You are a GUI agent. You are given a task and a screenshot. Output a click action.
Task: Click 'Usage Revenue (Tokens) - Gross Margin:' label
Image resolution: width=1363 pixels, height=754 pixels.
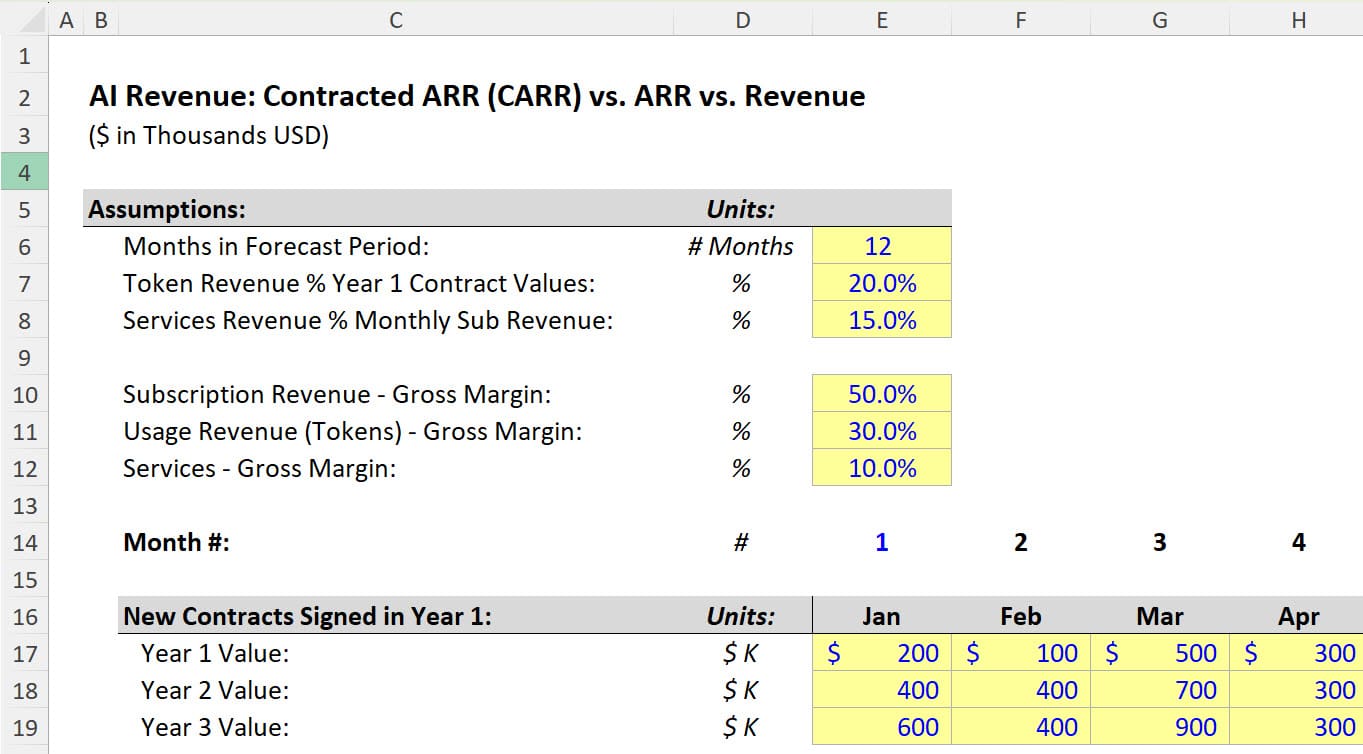click(352, 431)
